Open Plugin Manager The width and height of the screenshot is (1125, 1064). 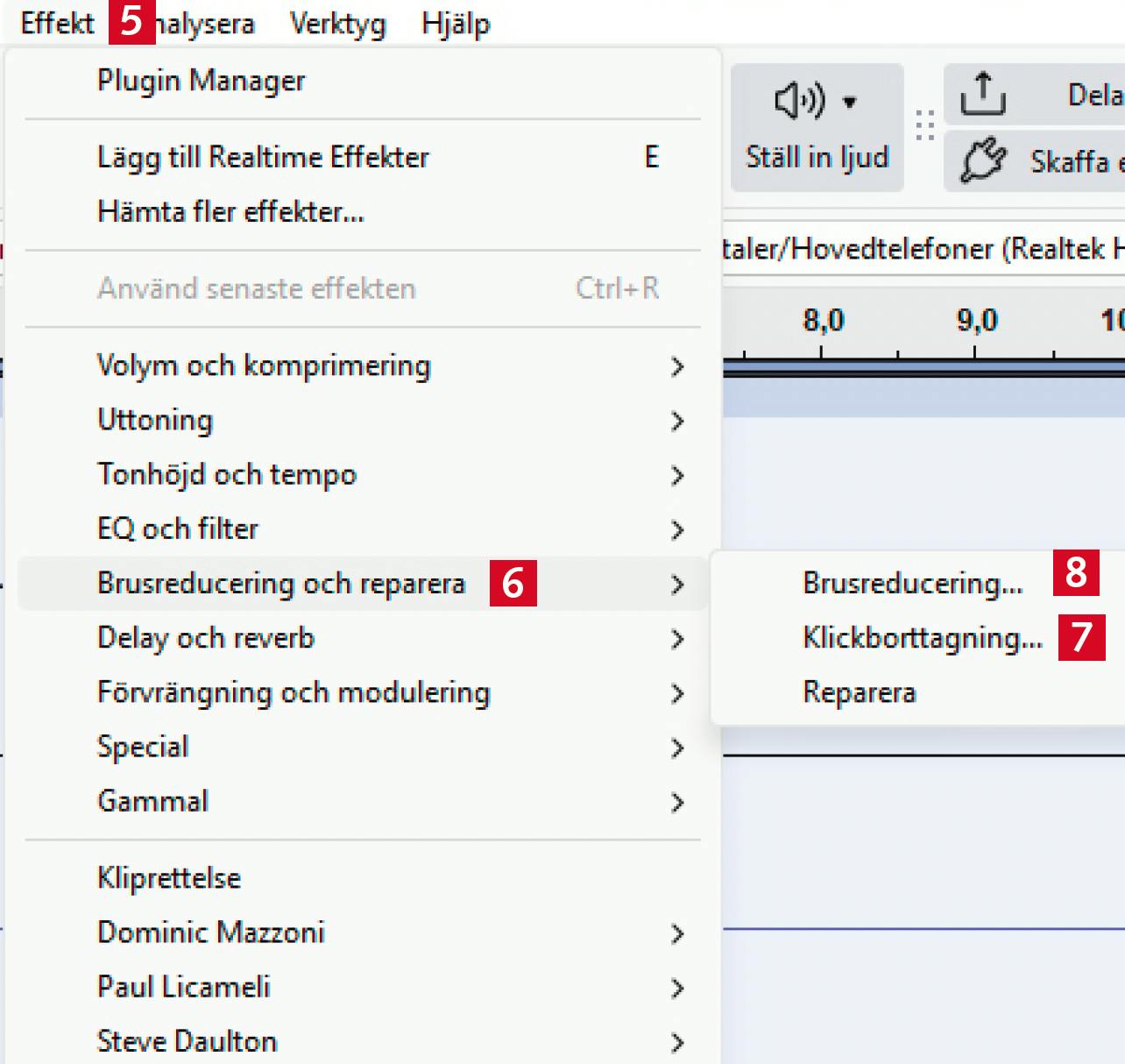click(x=201, y=81)
